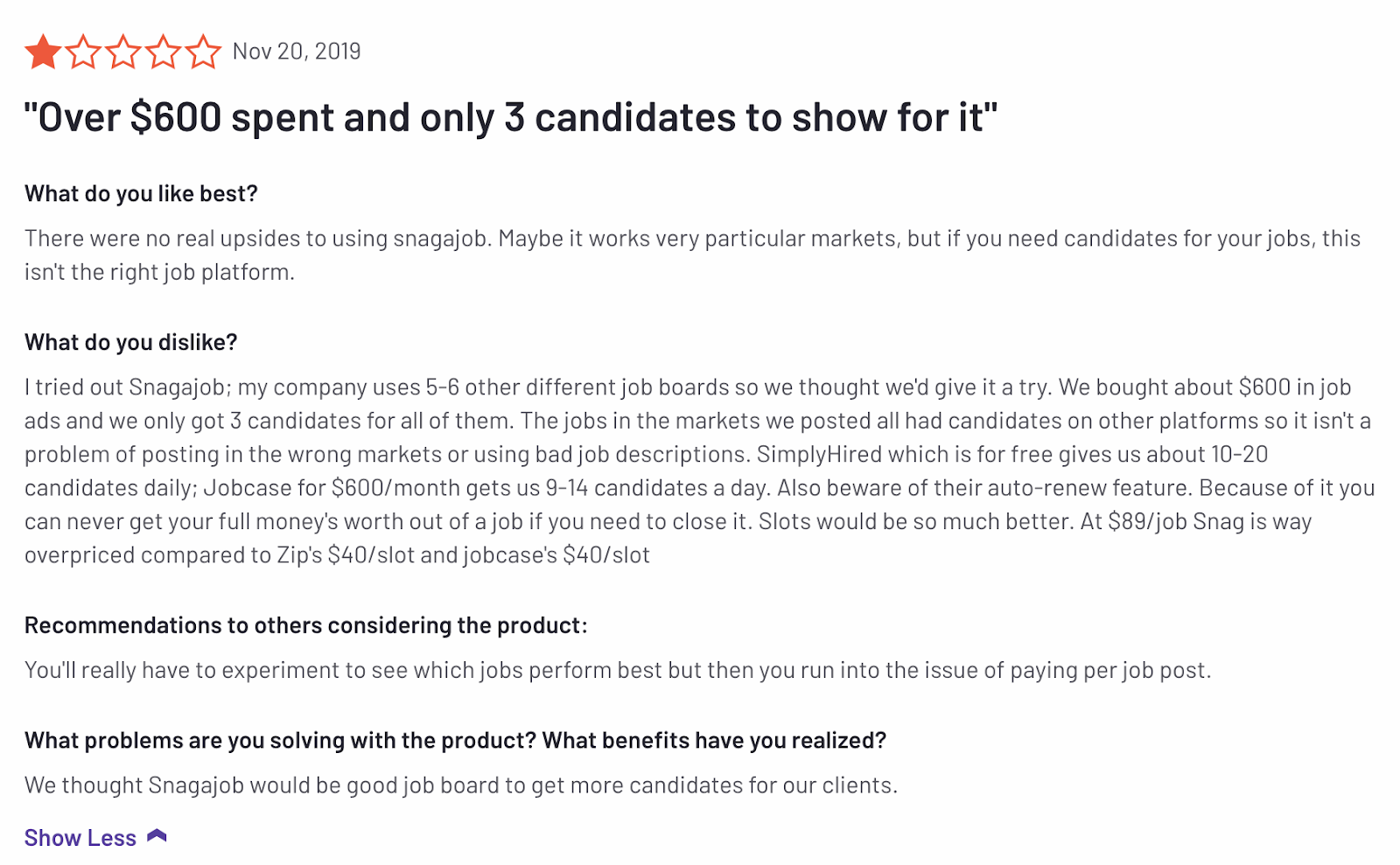Screen dimensions: 1400x865
Task: Click the paragraph starting 'There were no real upsides'
Action: coord(692,255)
